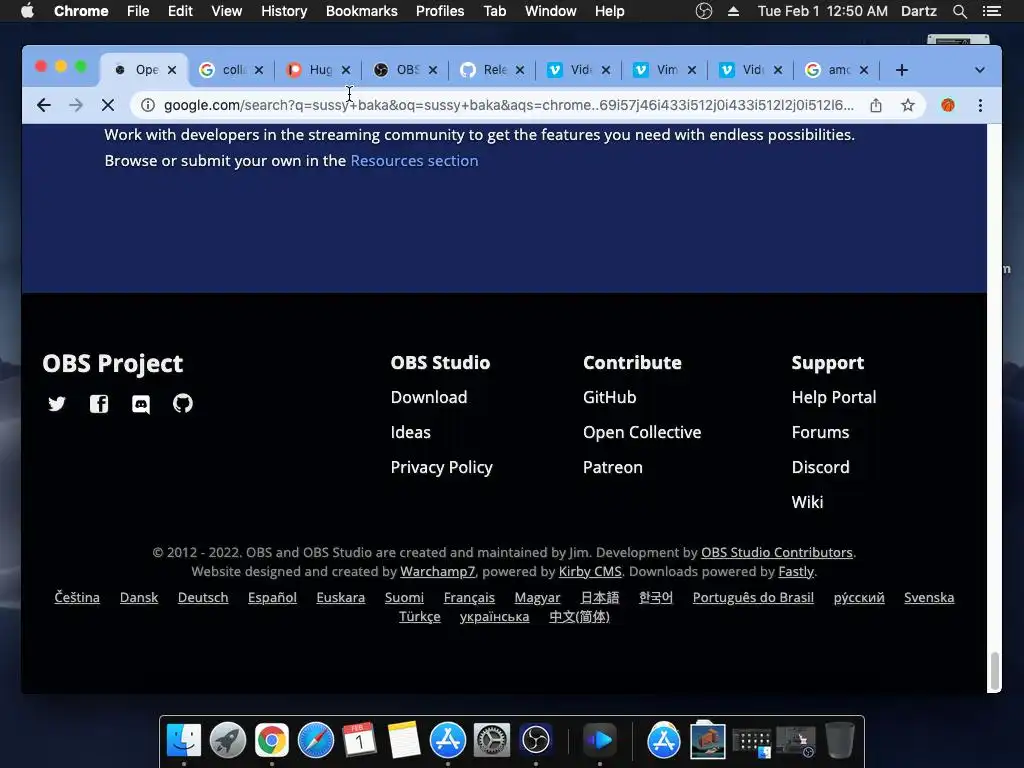Open the File menu
The height and width of the screenshot is (768, 1024).
pyautogui.click(x=138, y=11)
